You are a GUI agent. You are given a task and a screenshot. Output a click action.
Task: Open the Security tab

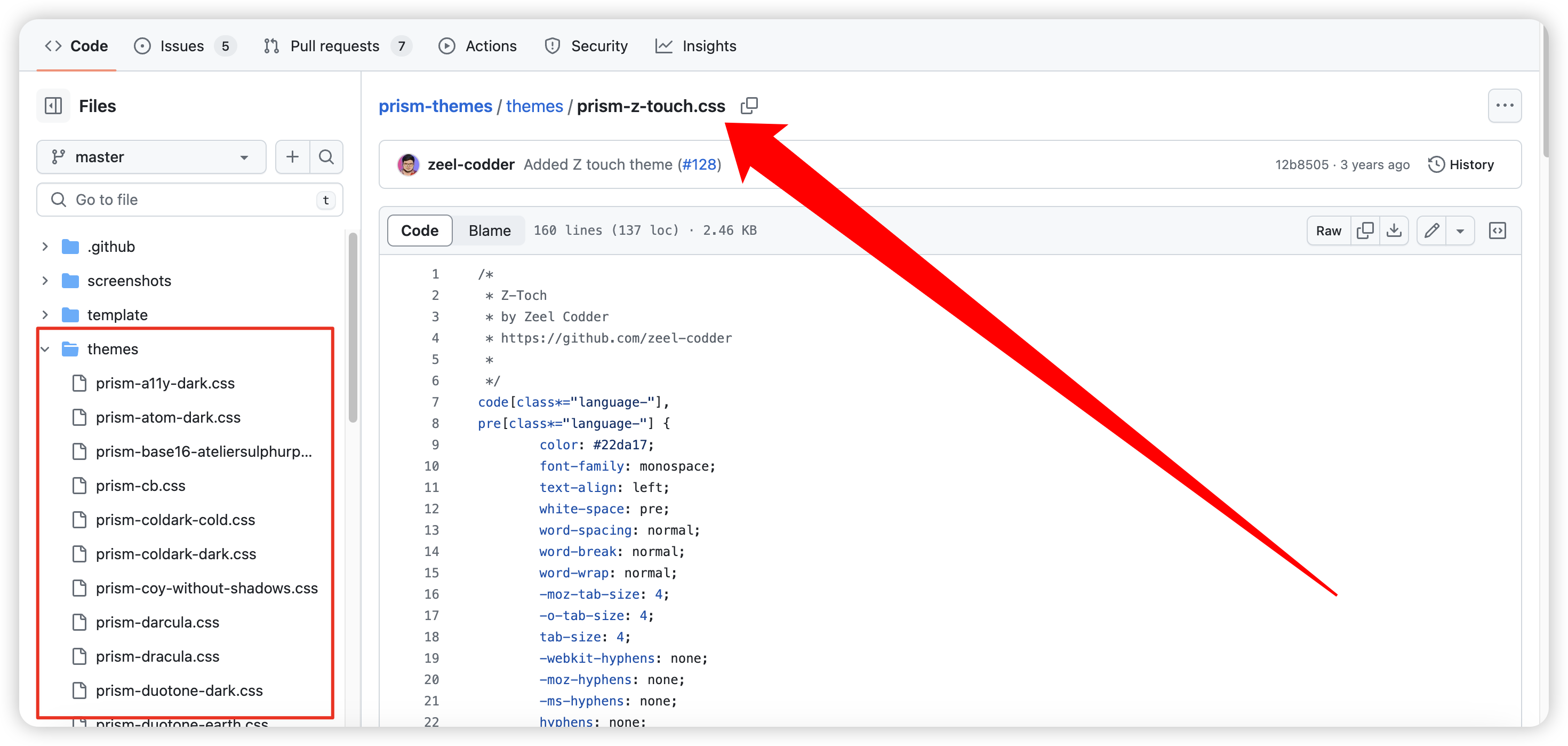tap(586, 46)
